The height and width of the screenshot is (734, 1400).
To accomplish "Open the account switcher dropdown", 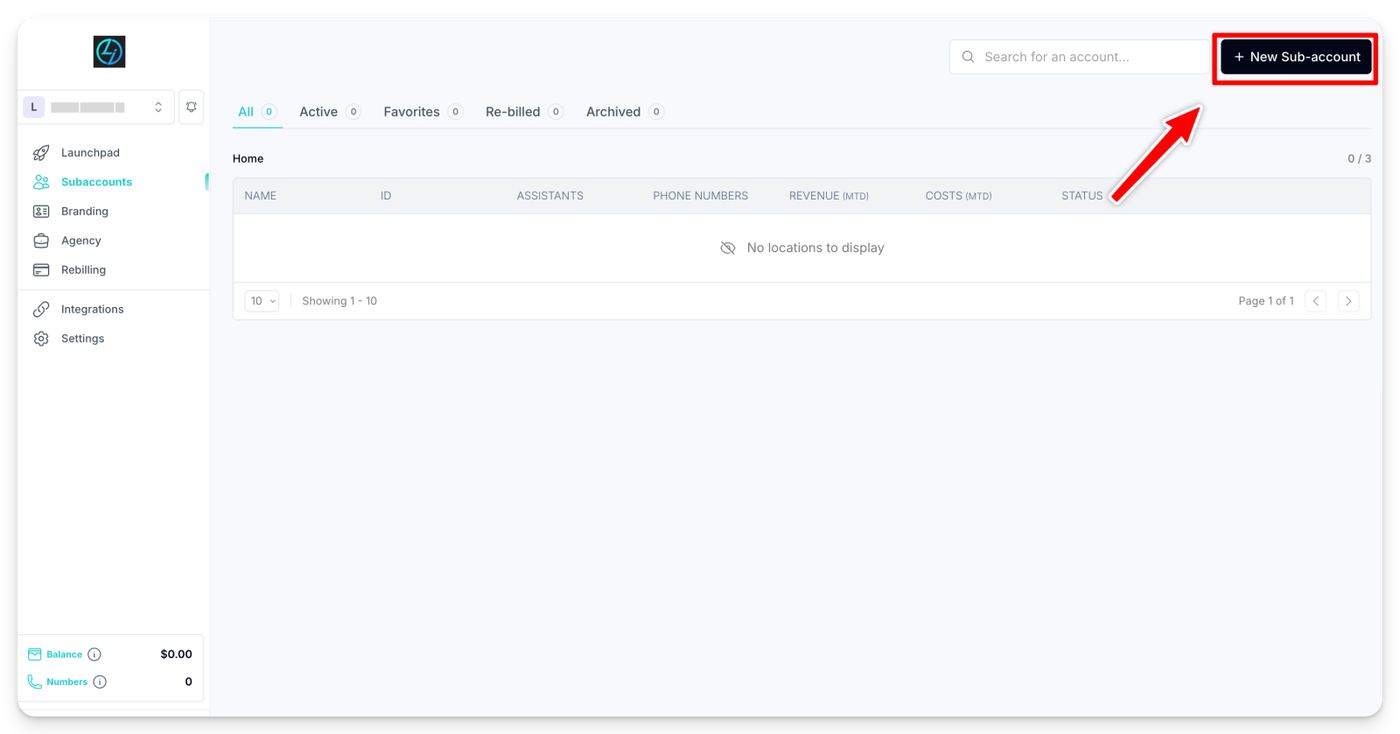I will click(97, 107).
